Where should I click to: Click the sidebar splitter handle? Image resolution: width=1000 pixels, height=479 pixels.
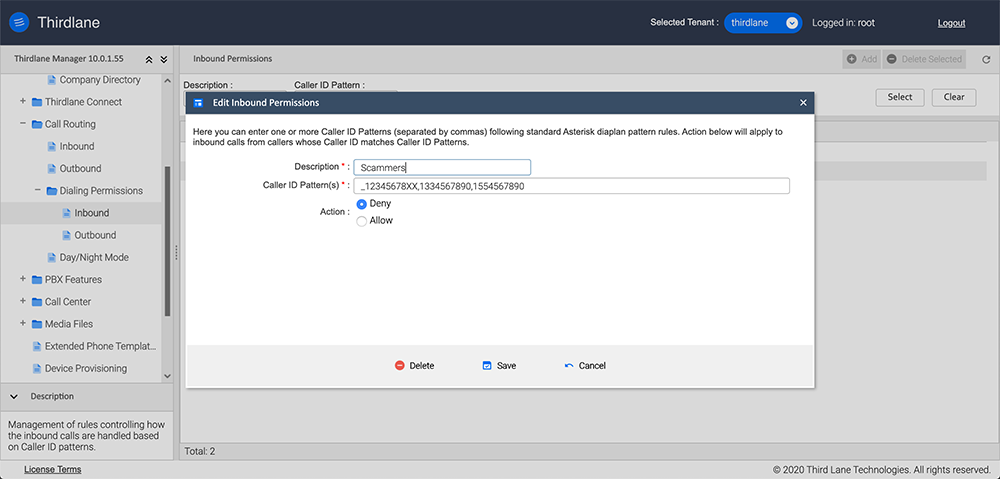pos(177,253)
